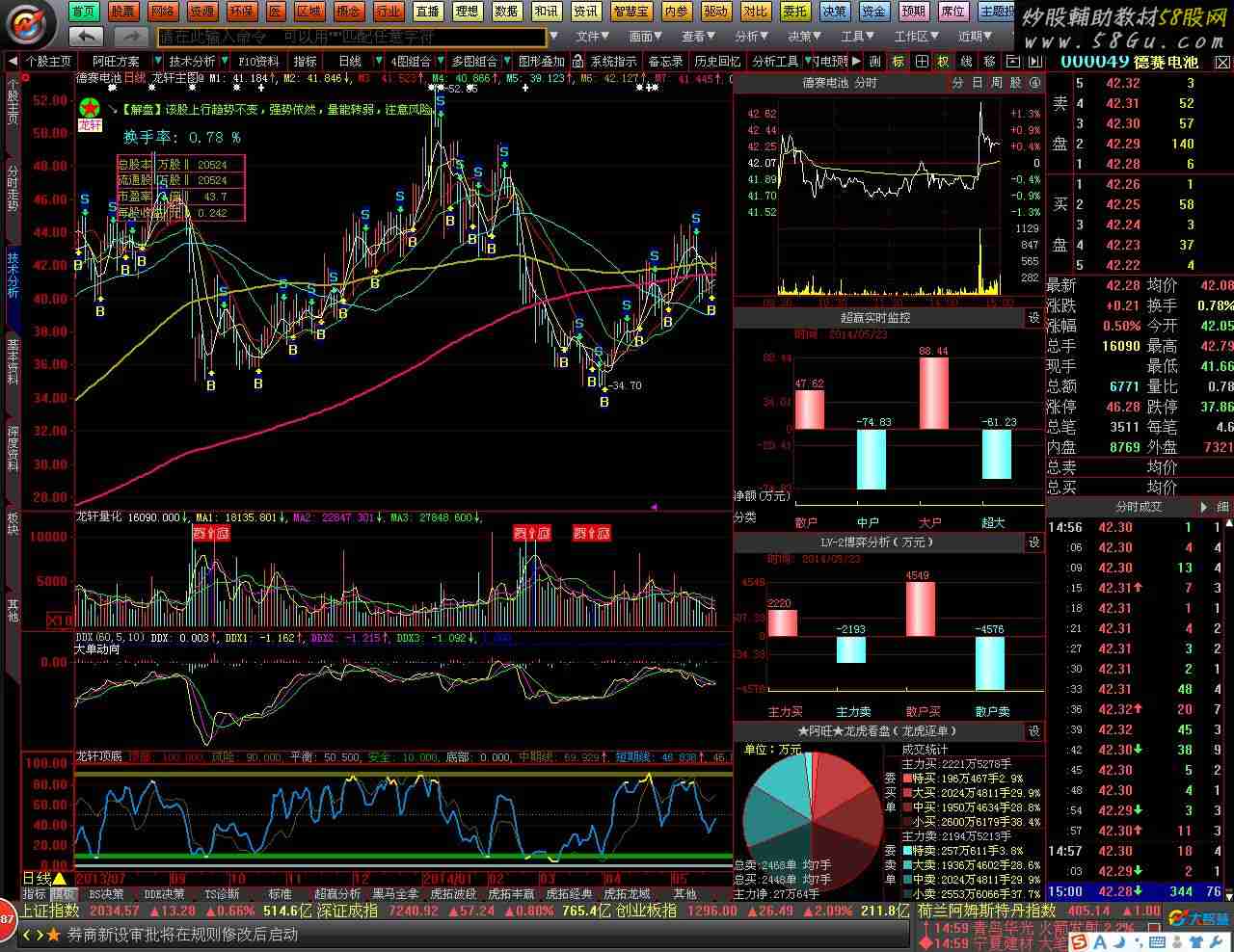Select the 虎拓龙城 bottom tab
The image size is (1234, 952).
(x=627, y=894)
